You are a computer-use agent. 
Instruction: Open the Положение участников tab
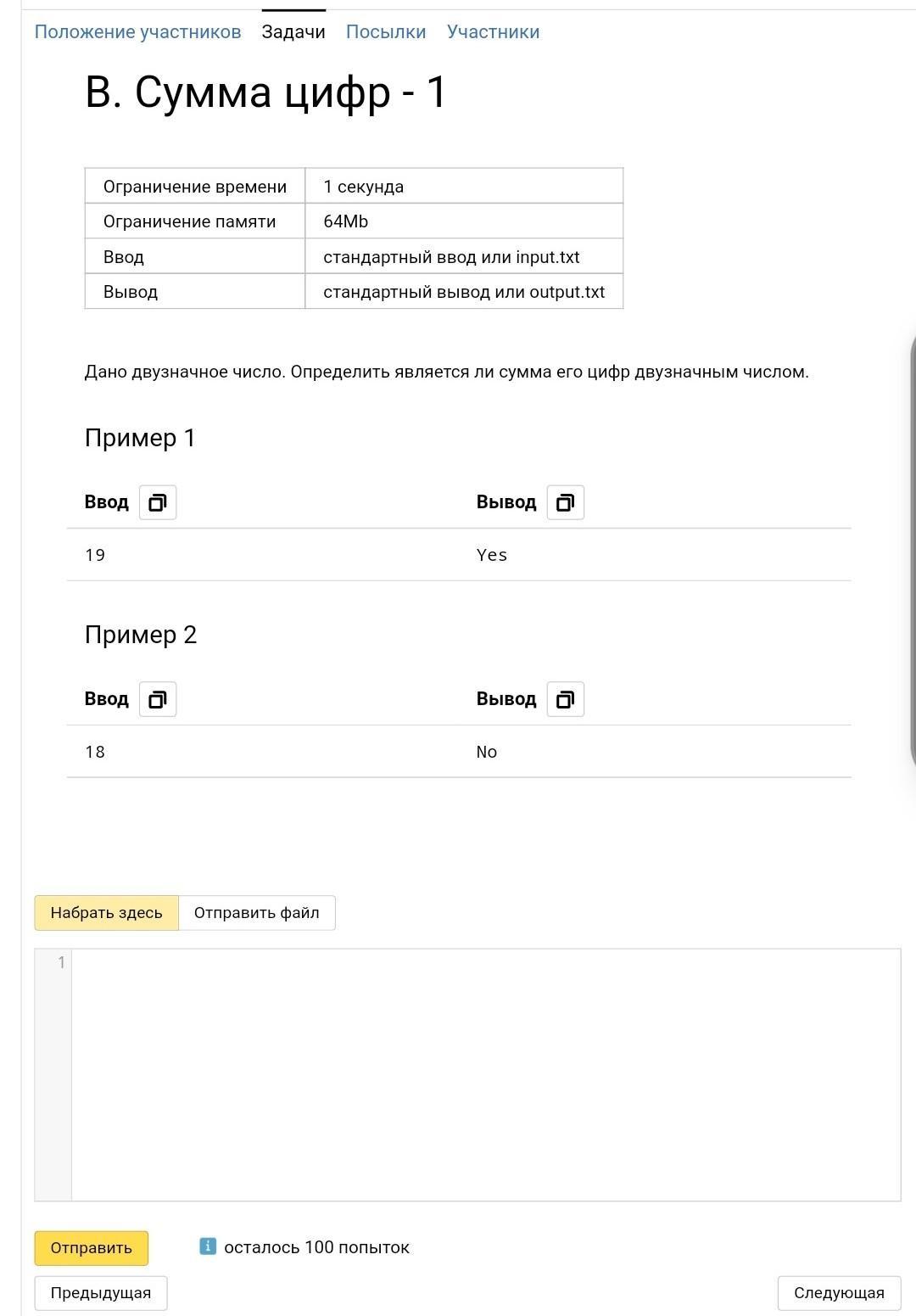137,31
